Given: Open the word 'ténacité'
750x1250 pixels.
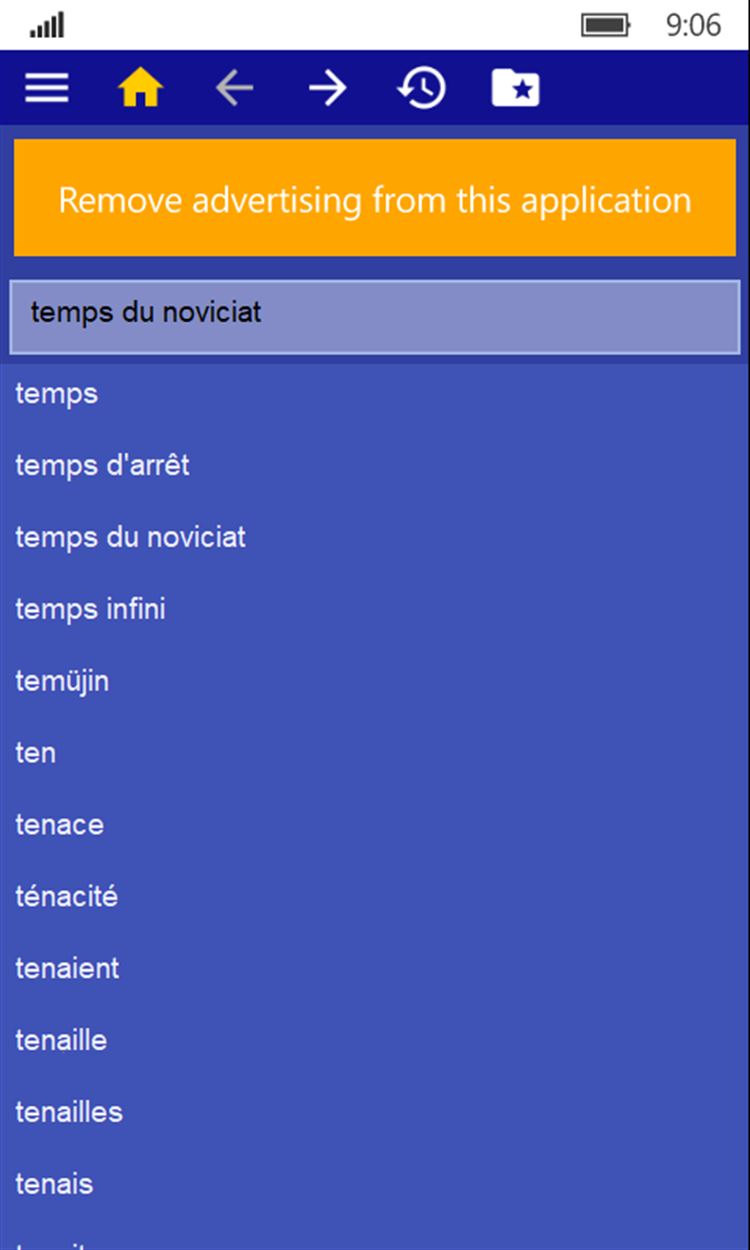Looking at the screenshot, I should pos(66,897).
